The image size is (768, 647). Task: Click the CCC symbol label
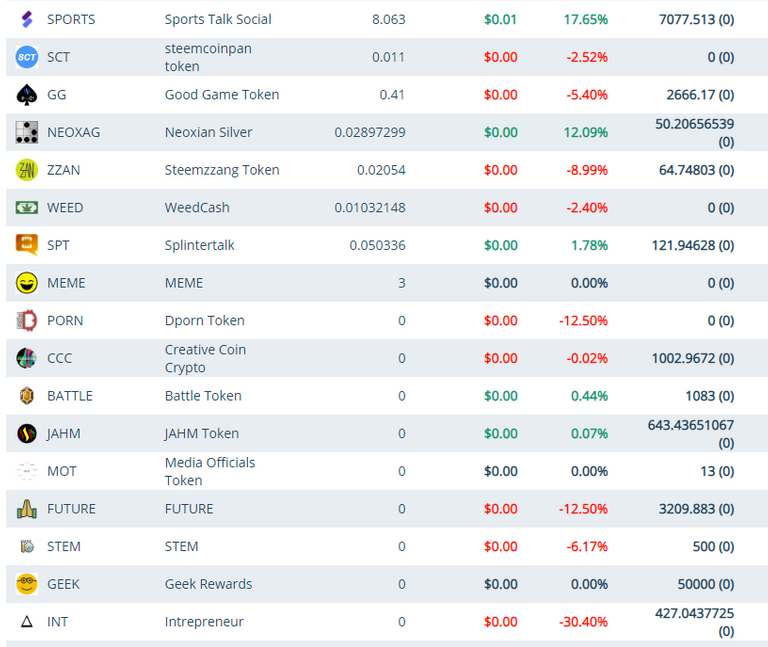tap(59, 359)
